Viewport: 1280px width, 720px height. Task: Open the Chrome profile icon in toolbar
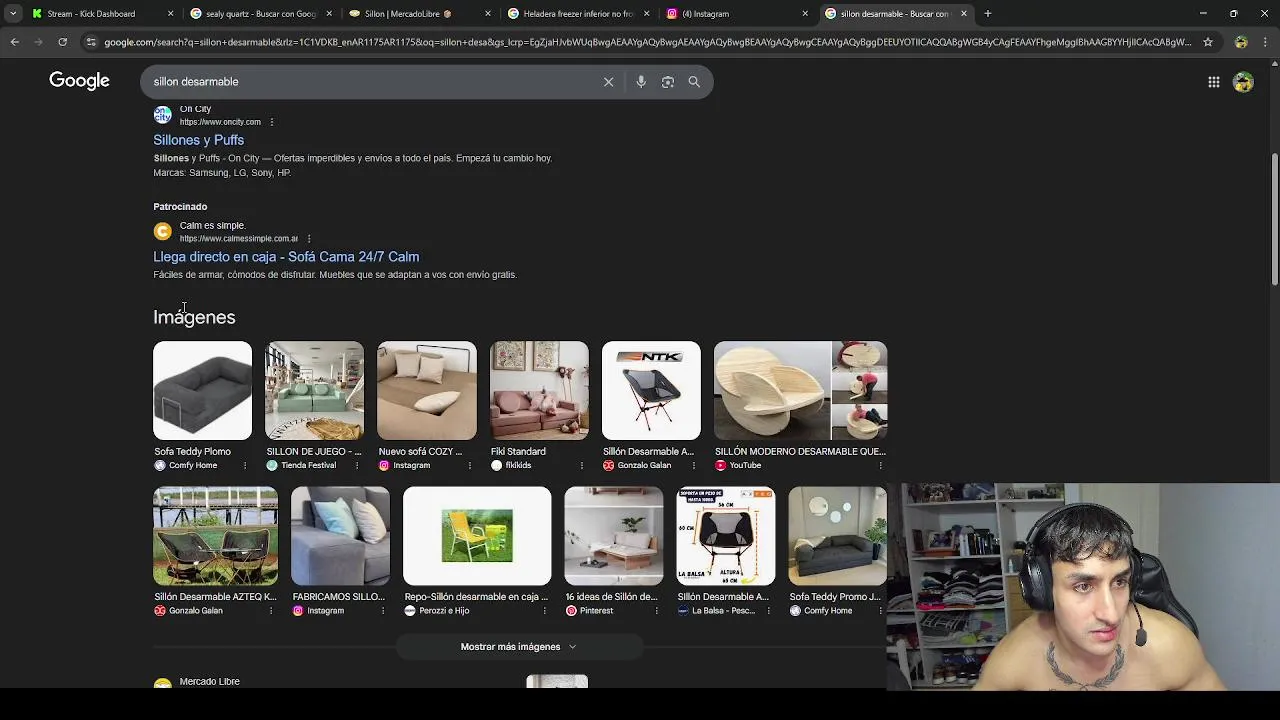click(1241, 42)
